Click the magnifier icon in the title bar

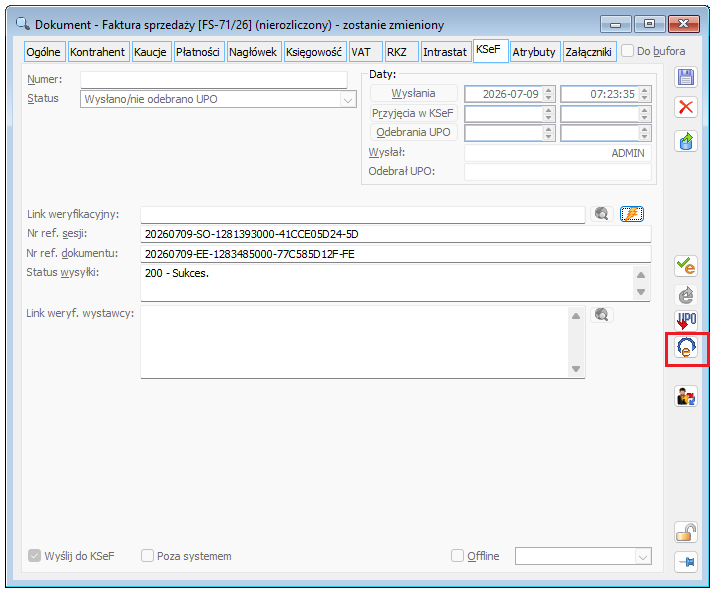coord(23,23)
